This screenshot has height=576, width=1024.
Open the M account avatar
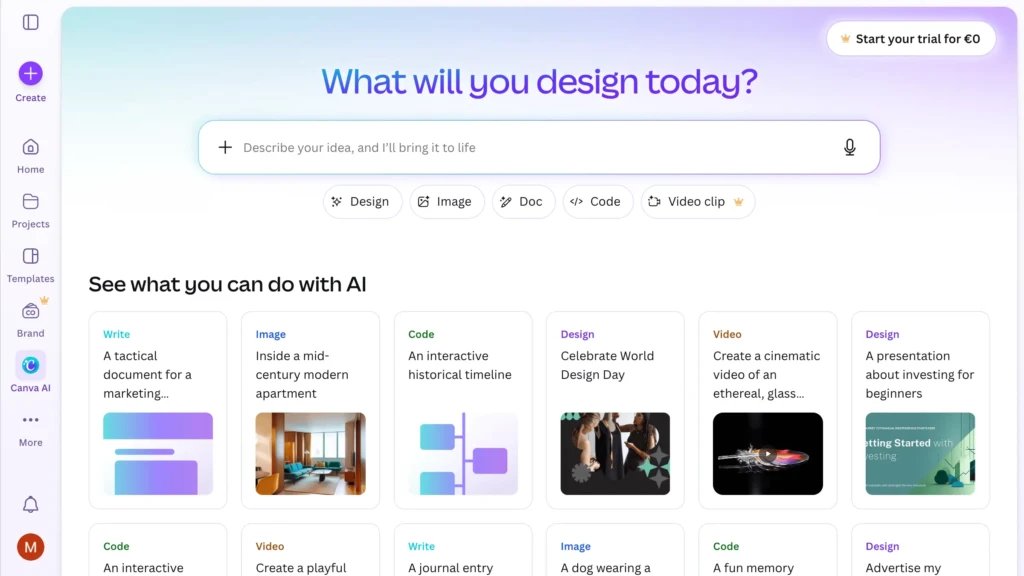pos(31,547)
